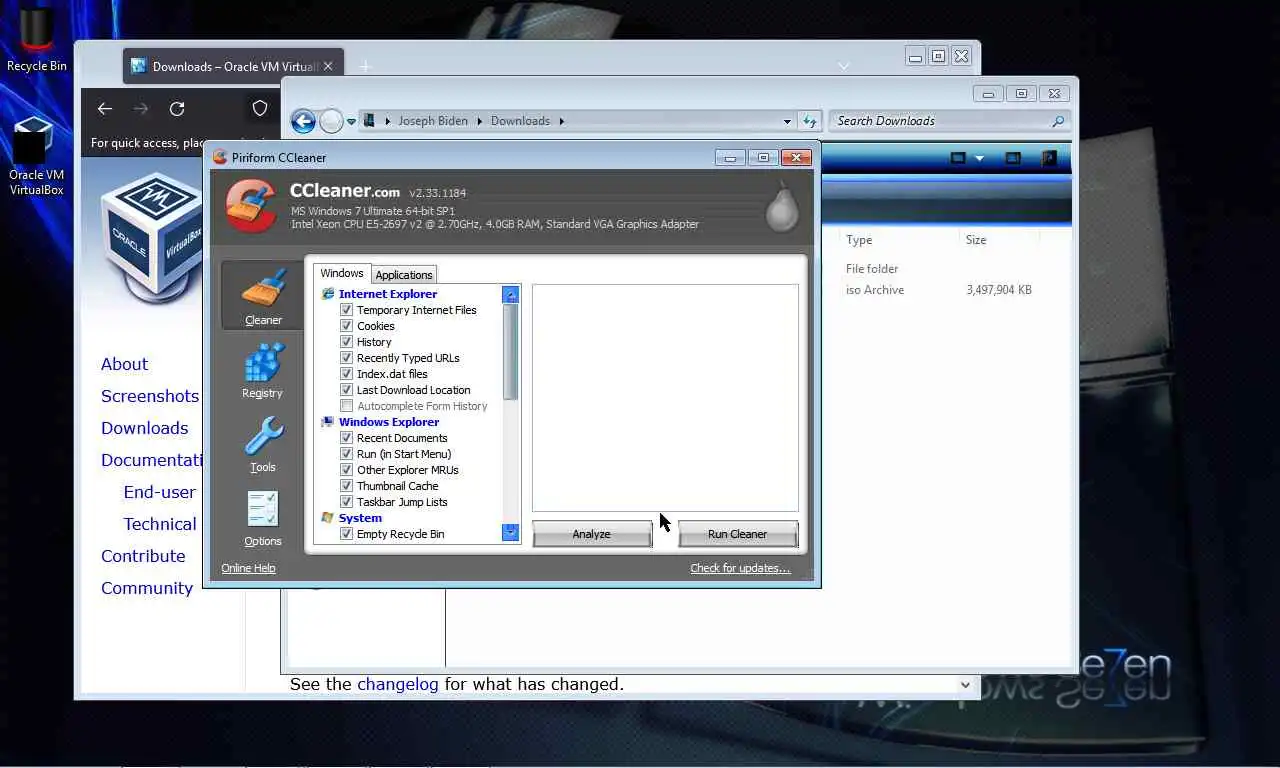Switch to the Windows tab
1280x768 pixels.
(x=342, y=273)
